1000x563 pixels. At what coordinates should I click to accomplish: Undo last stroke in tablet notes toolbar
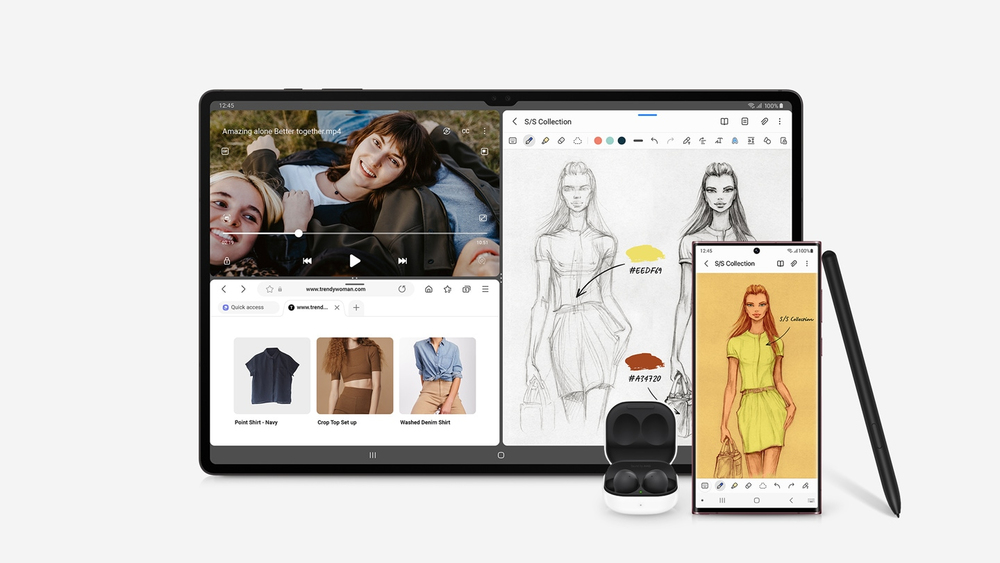pos(654,141)
